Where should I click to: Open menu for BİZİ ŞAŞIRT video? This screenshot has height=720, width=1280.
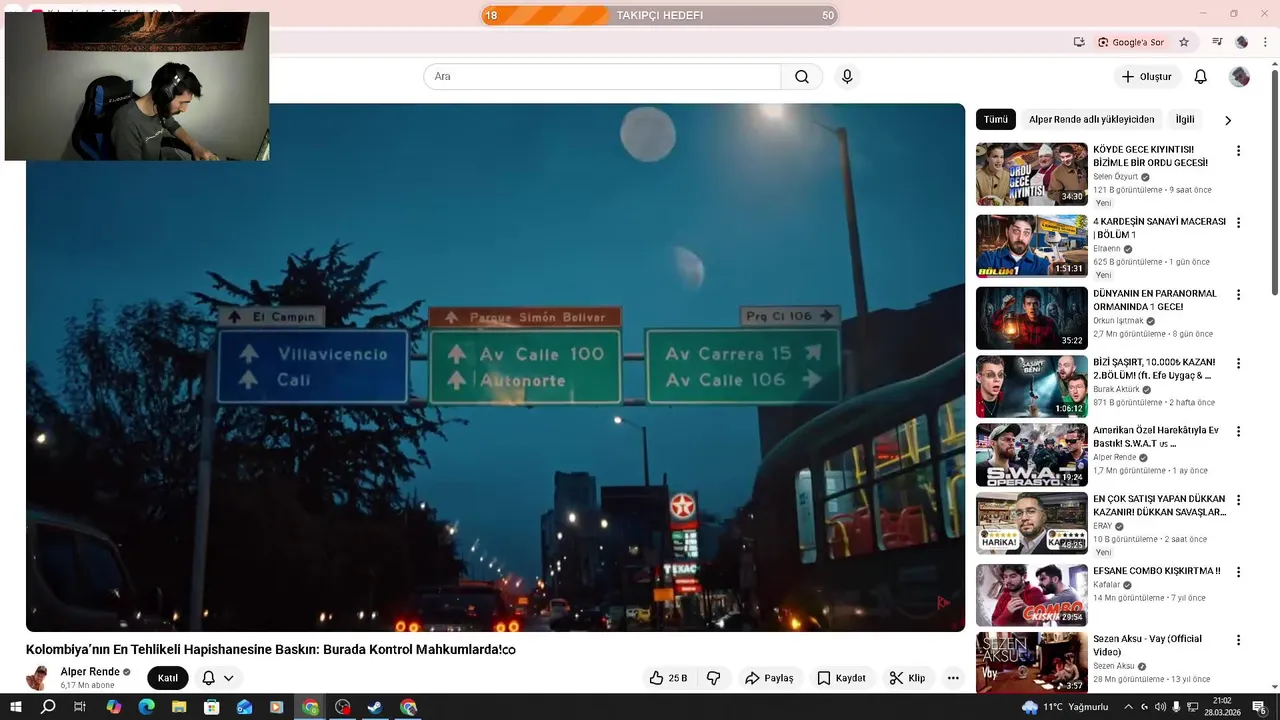click(1238, 363)
